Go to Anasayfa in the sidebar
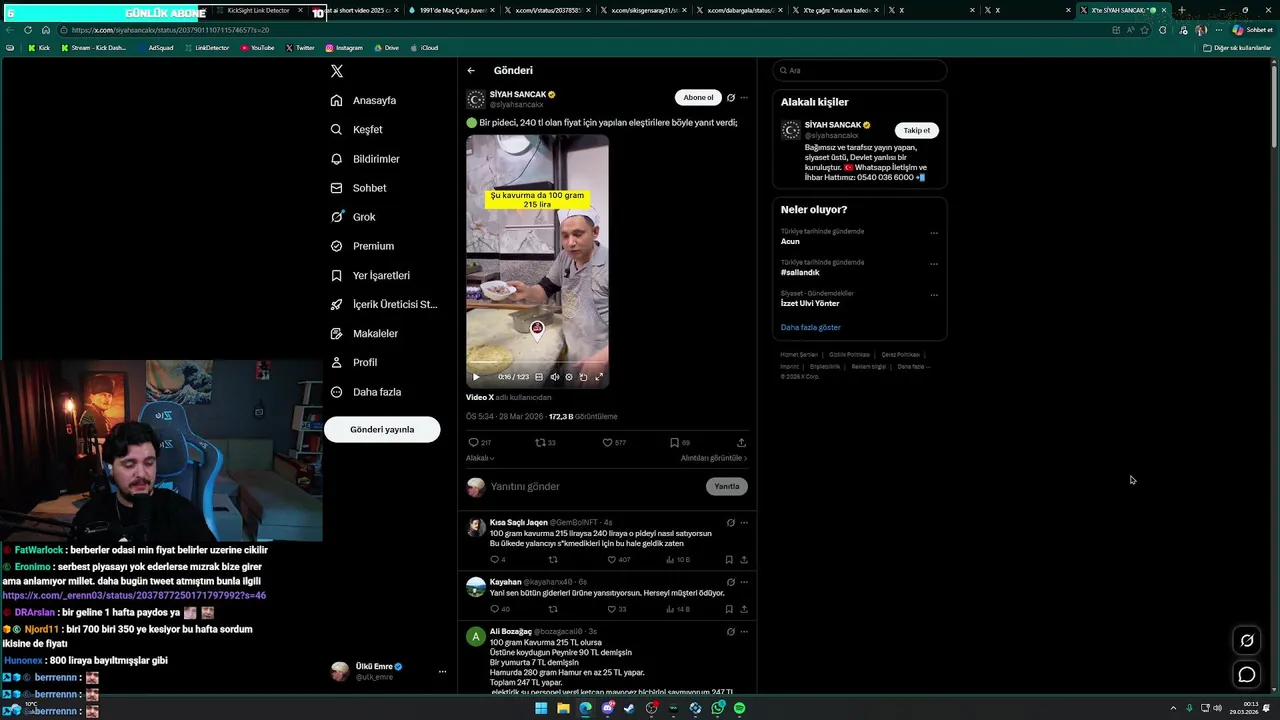The image size is (1280, 720). click(x=364, y=100)
